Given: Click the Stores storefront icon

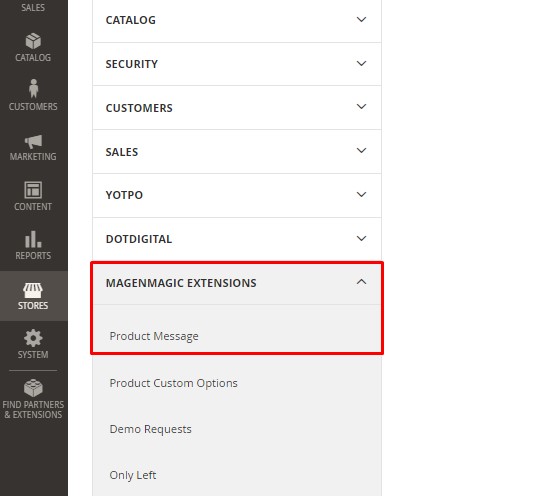Looking at the screenshot, I should [33, 290].
